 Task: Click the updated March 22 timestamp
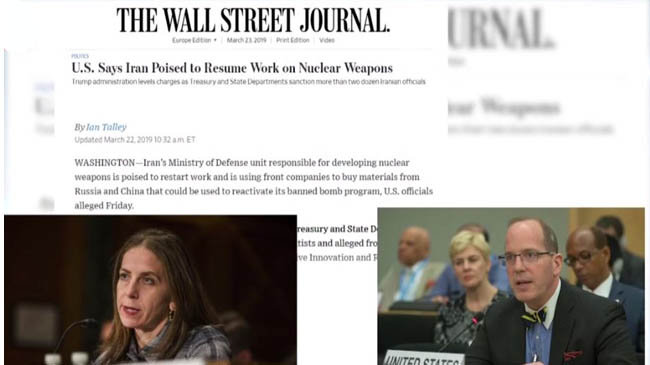point(135,140)
